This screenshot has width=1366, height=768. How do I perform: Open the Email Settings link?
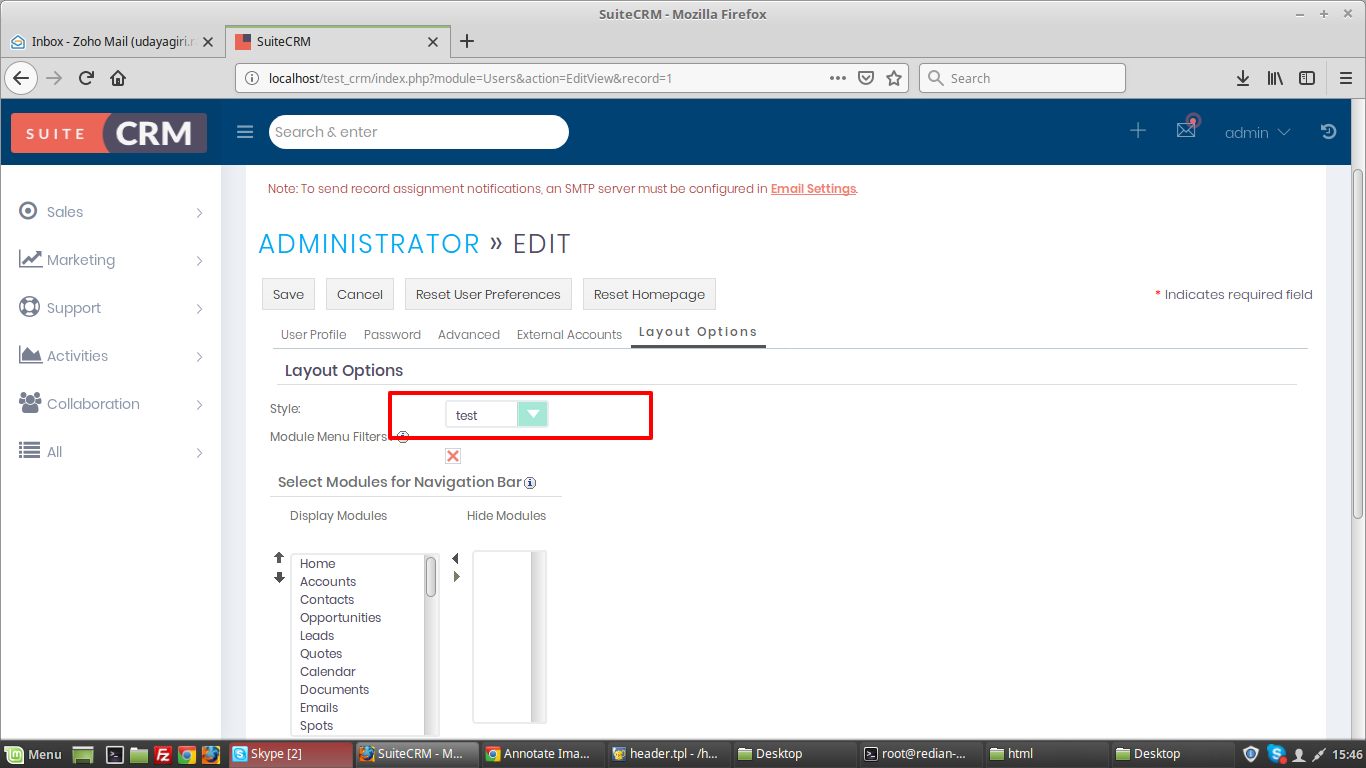pyautogui.click(x=813, y=188)
